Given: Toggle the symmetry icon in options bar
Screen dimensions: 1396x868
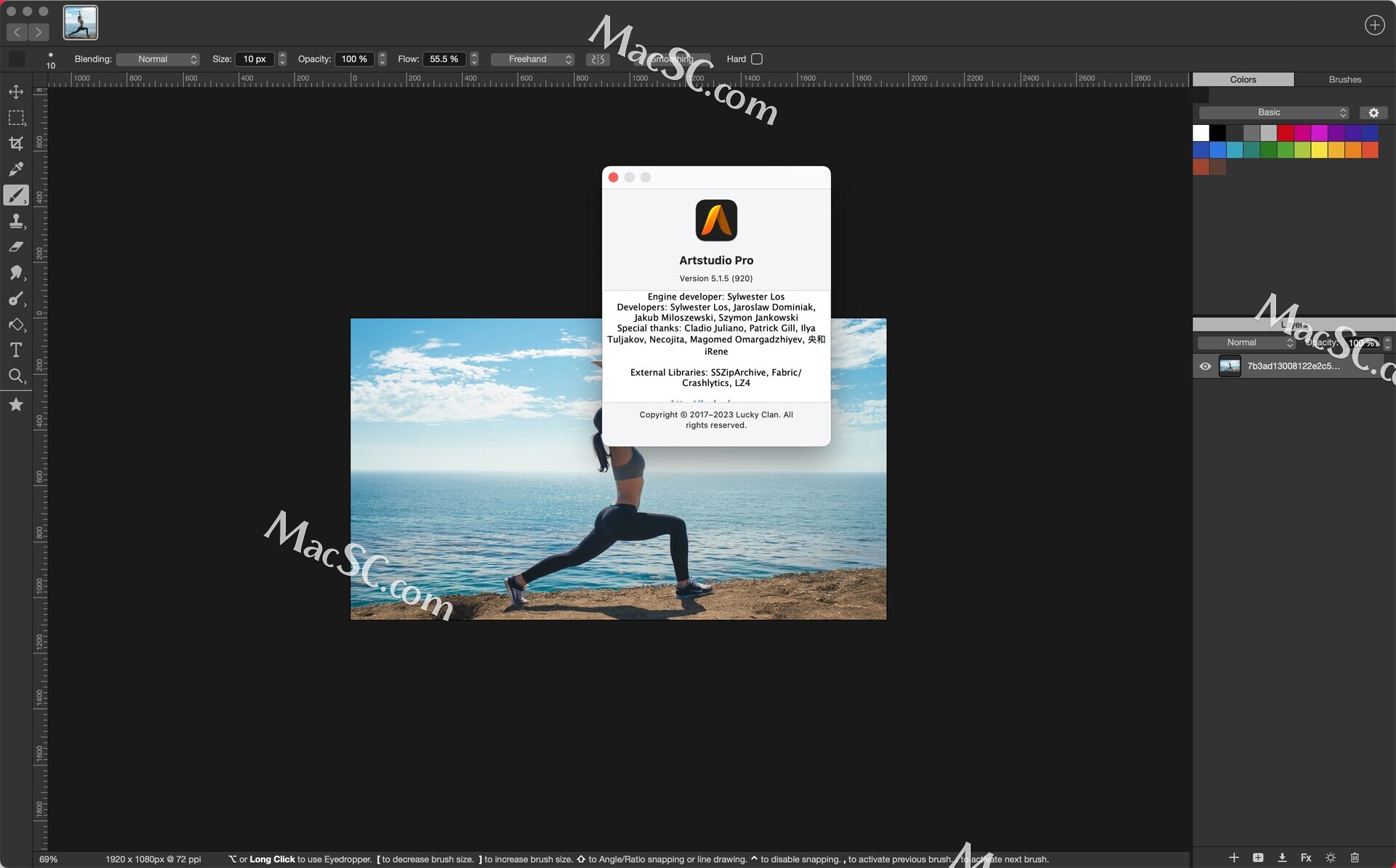Looking at the screenshot, I should (x=598, y=60).
